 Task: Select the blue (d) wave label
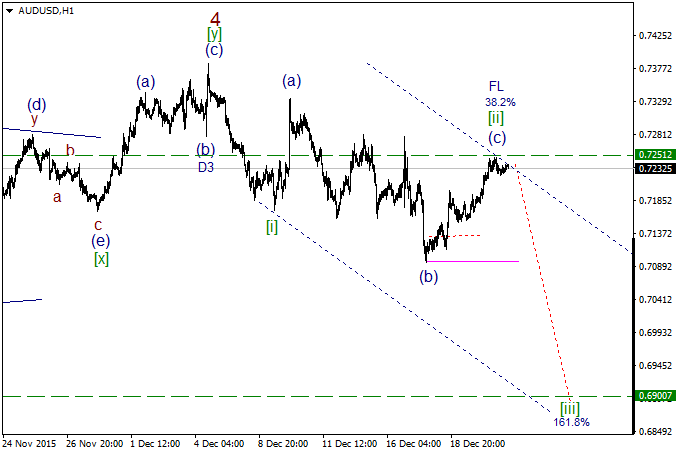tap(37, 105)
